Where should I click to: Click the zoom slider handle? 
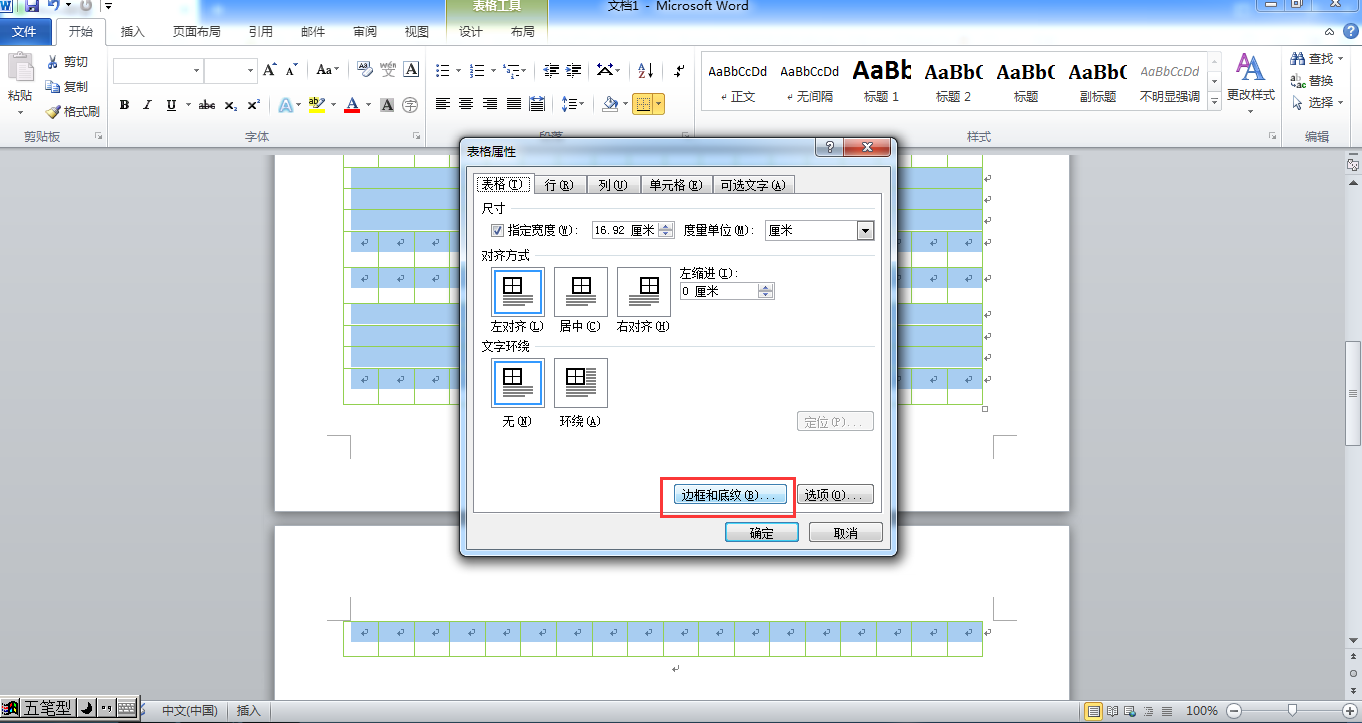(x=1293, y=710)
